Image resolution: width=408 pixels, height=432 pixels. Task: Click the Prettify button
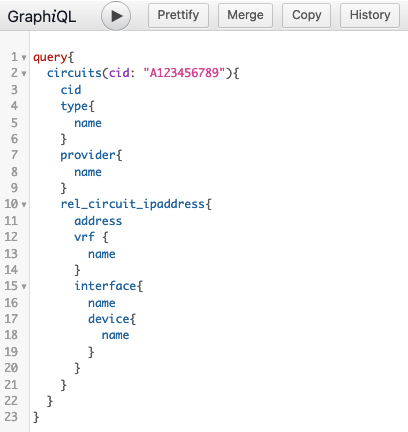178,15
